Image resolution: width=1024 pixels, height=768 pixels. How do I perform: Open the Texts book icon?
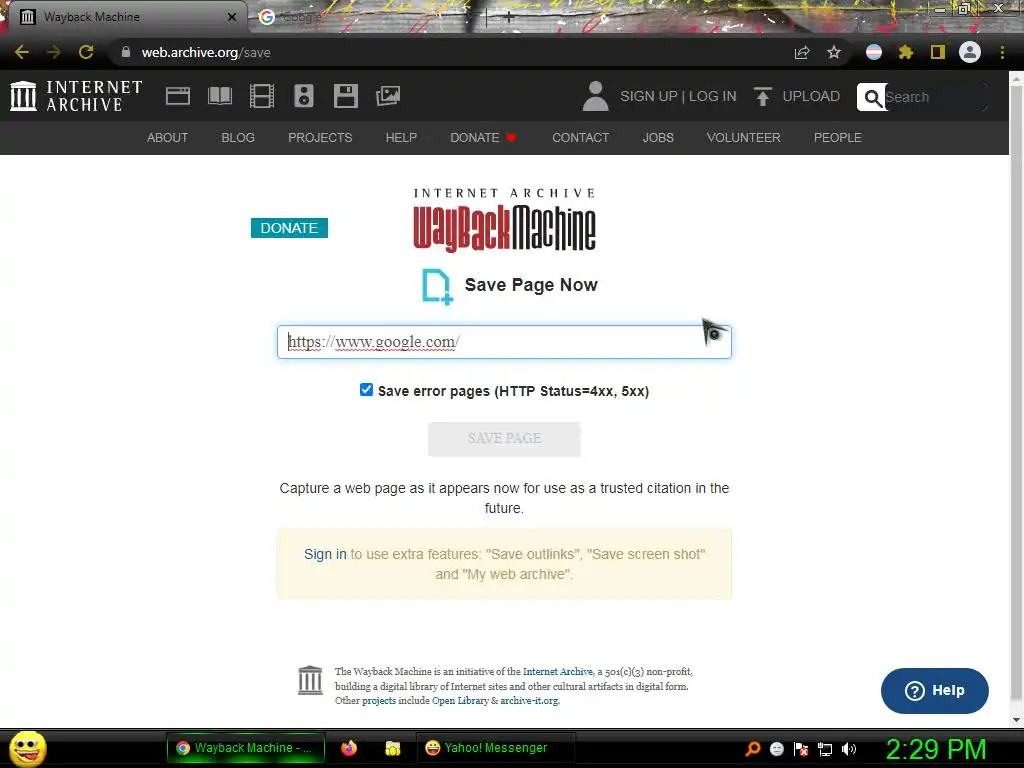click(219, 96)
